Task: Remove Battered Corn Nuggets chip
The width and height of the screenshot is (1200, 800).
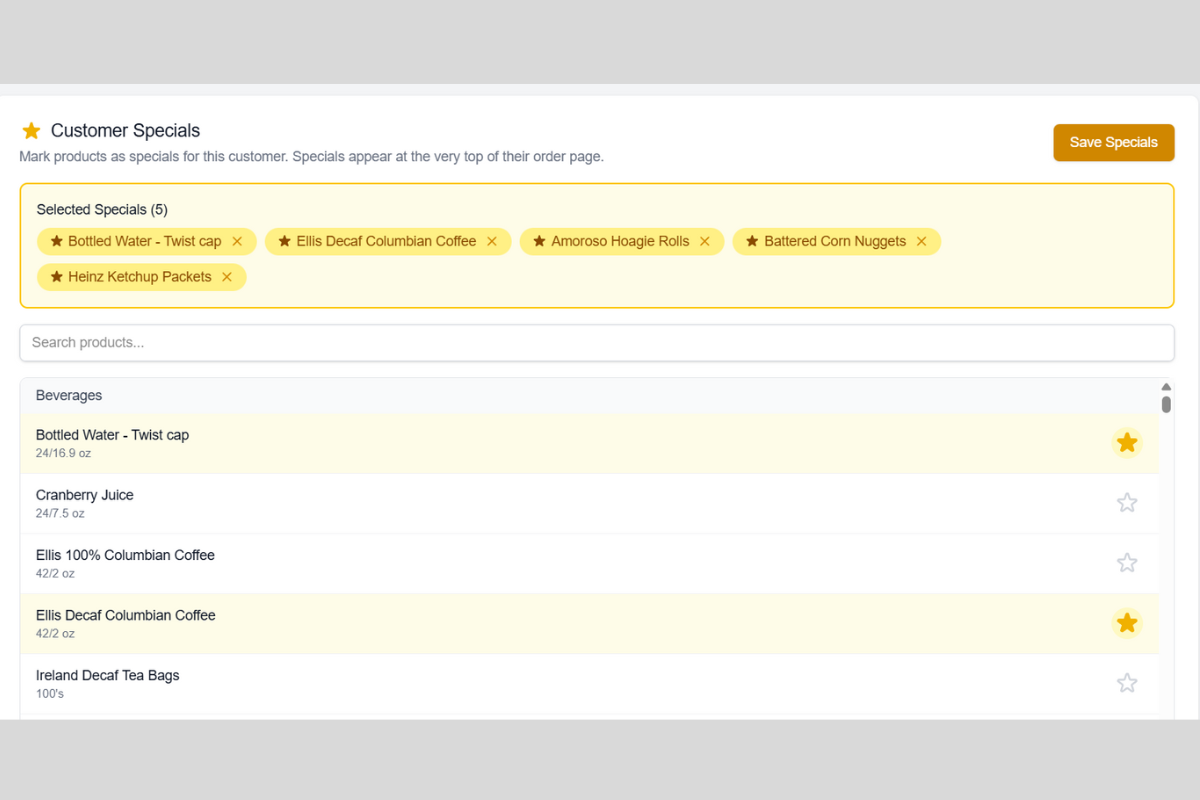Action: (922, 241)
